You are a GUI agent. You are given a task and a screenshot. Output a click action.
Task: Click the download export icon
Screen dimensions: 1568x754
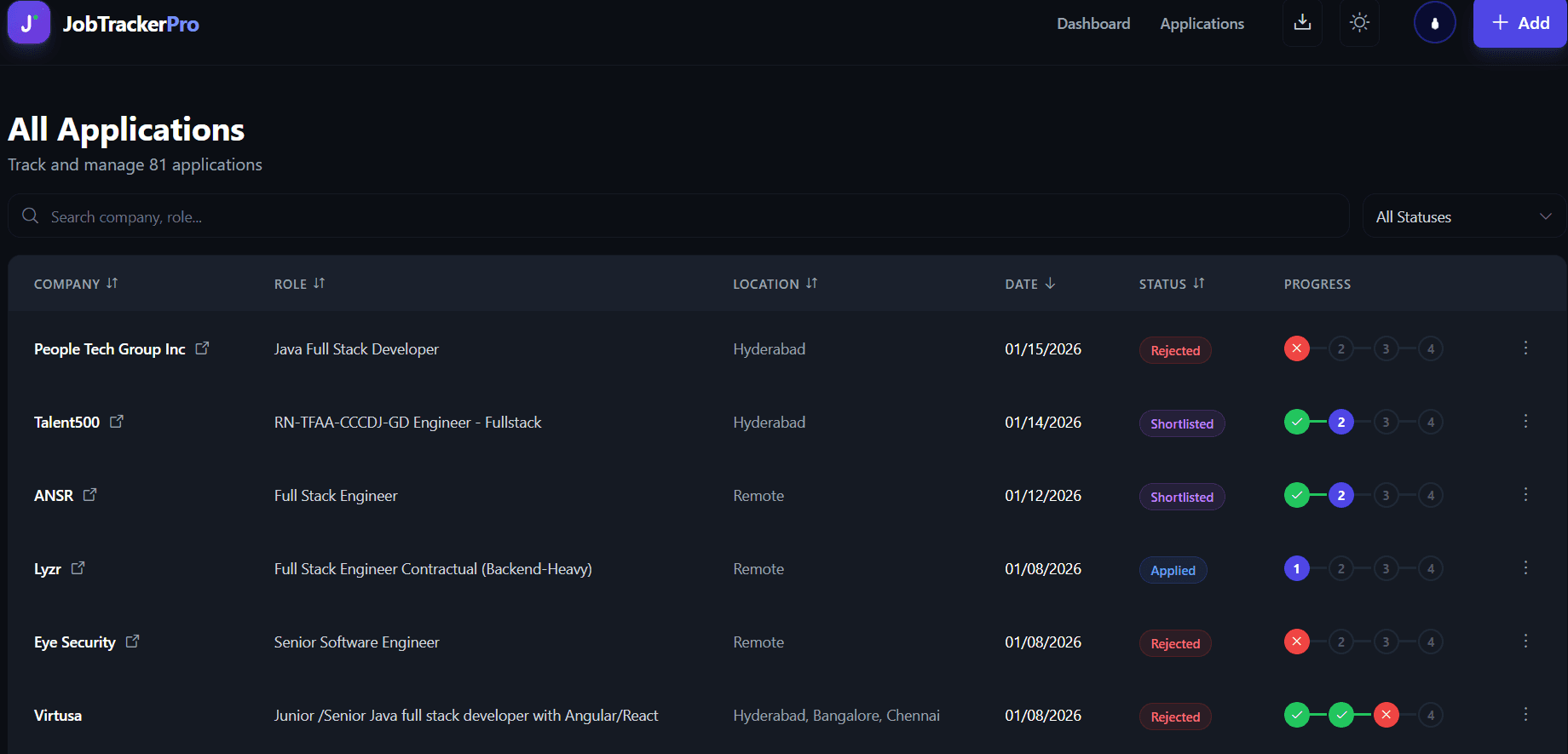click(x=1302, y=23)
